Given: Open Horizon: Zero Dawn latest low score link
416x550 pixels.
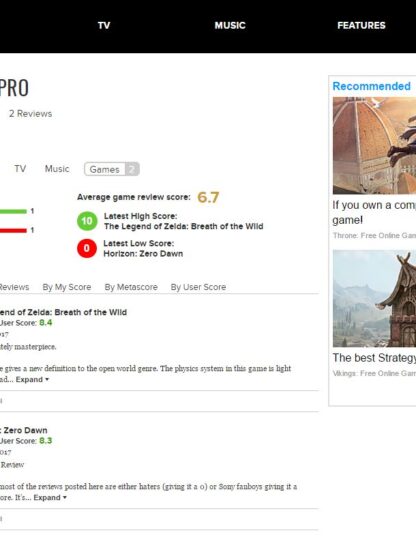Looking at the screenshot, I should (x=143, y=254).
